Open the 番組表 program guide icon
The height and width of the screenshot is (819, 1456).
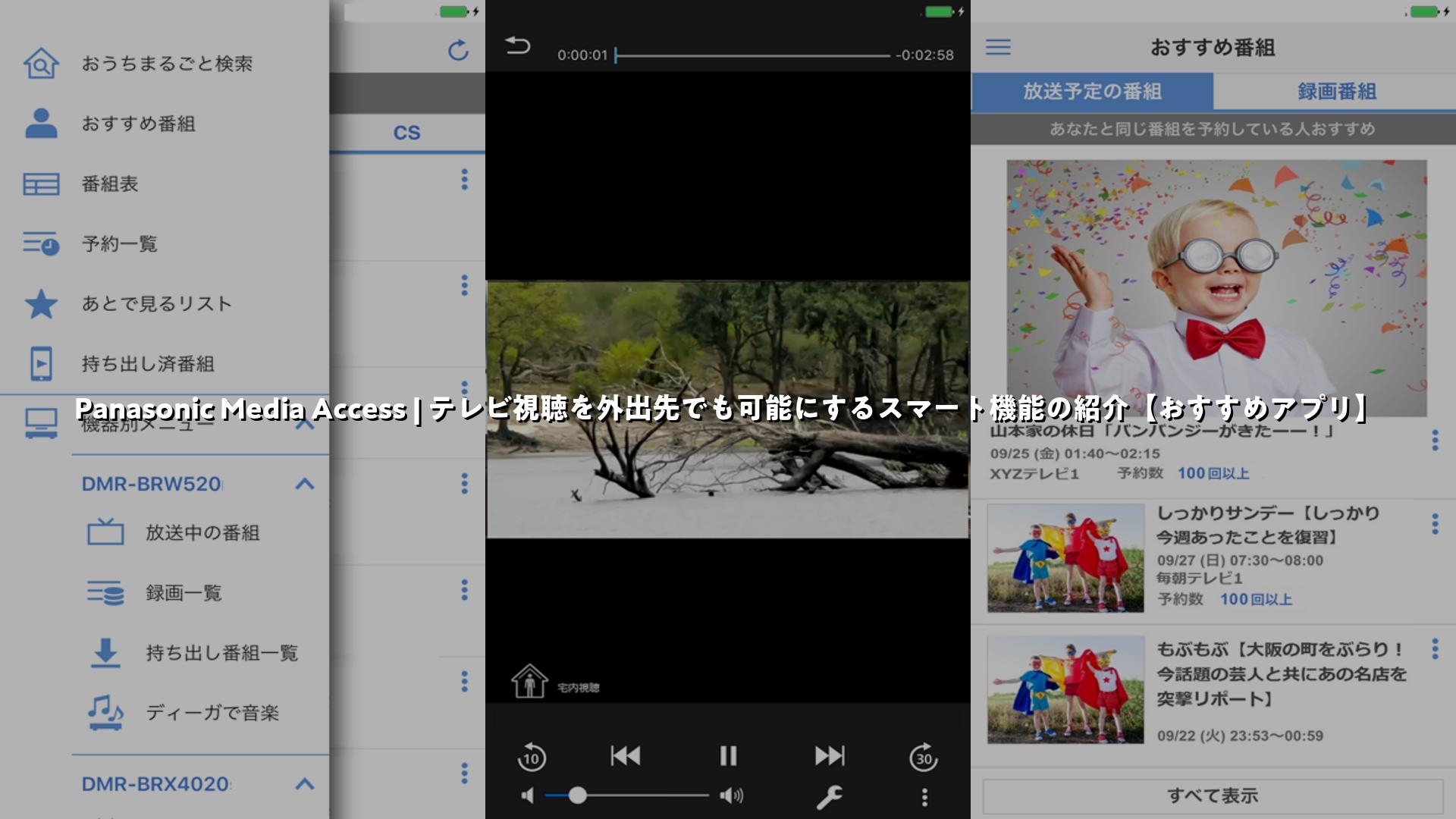41,184
